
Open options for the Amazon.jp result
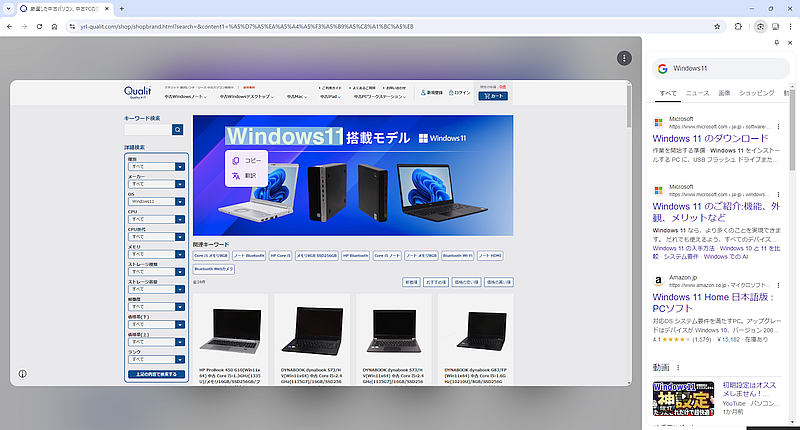(778, 285)
